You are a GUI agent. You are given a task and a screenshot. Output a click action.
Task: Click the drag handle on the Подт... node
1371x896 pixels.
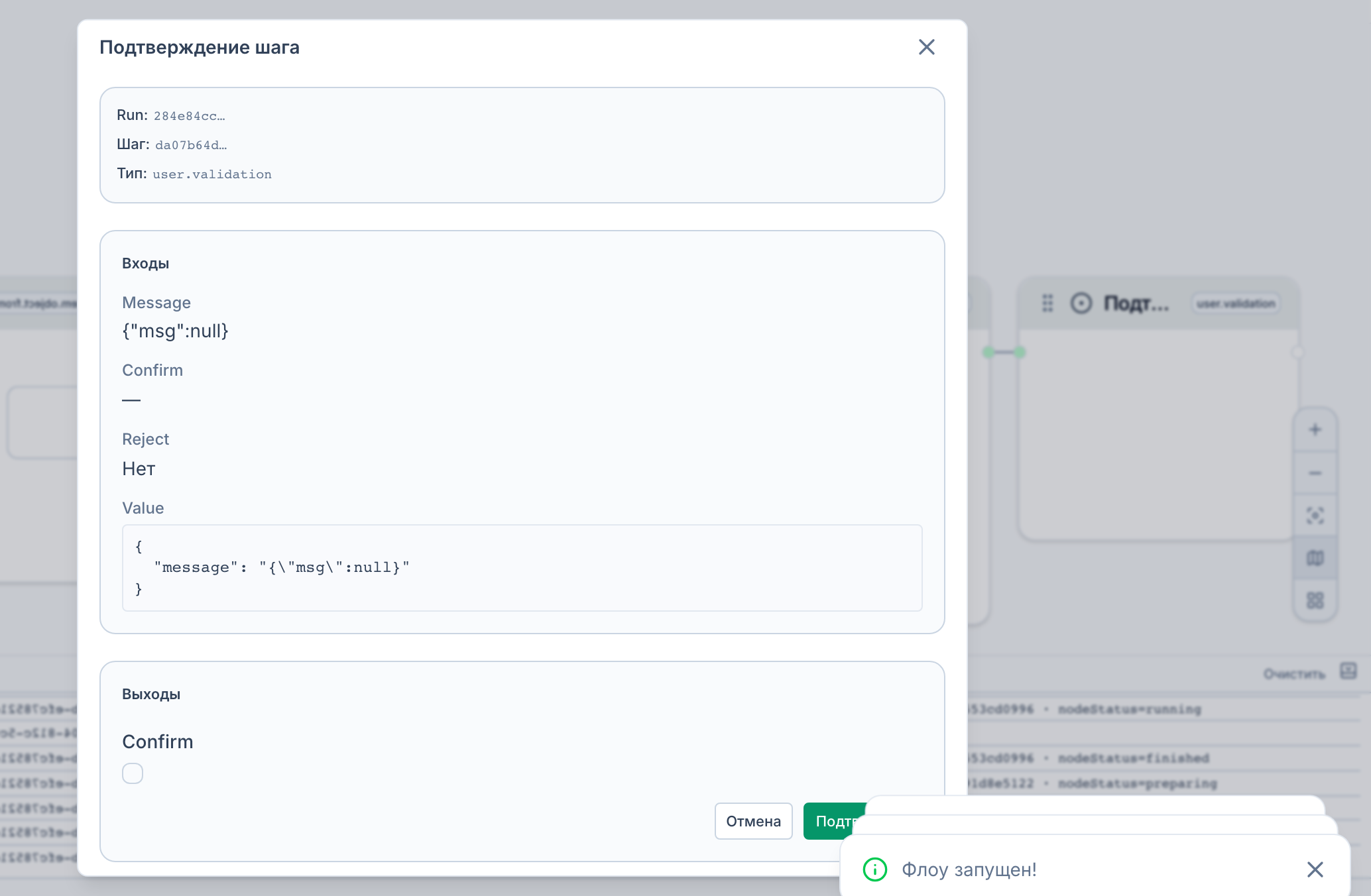tap(1047, 304)
